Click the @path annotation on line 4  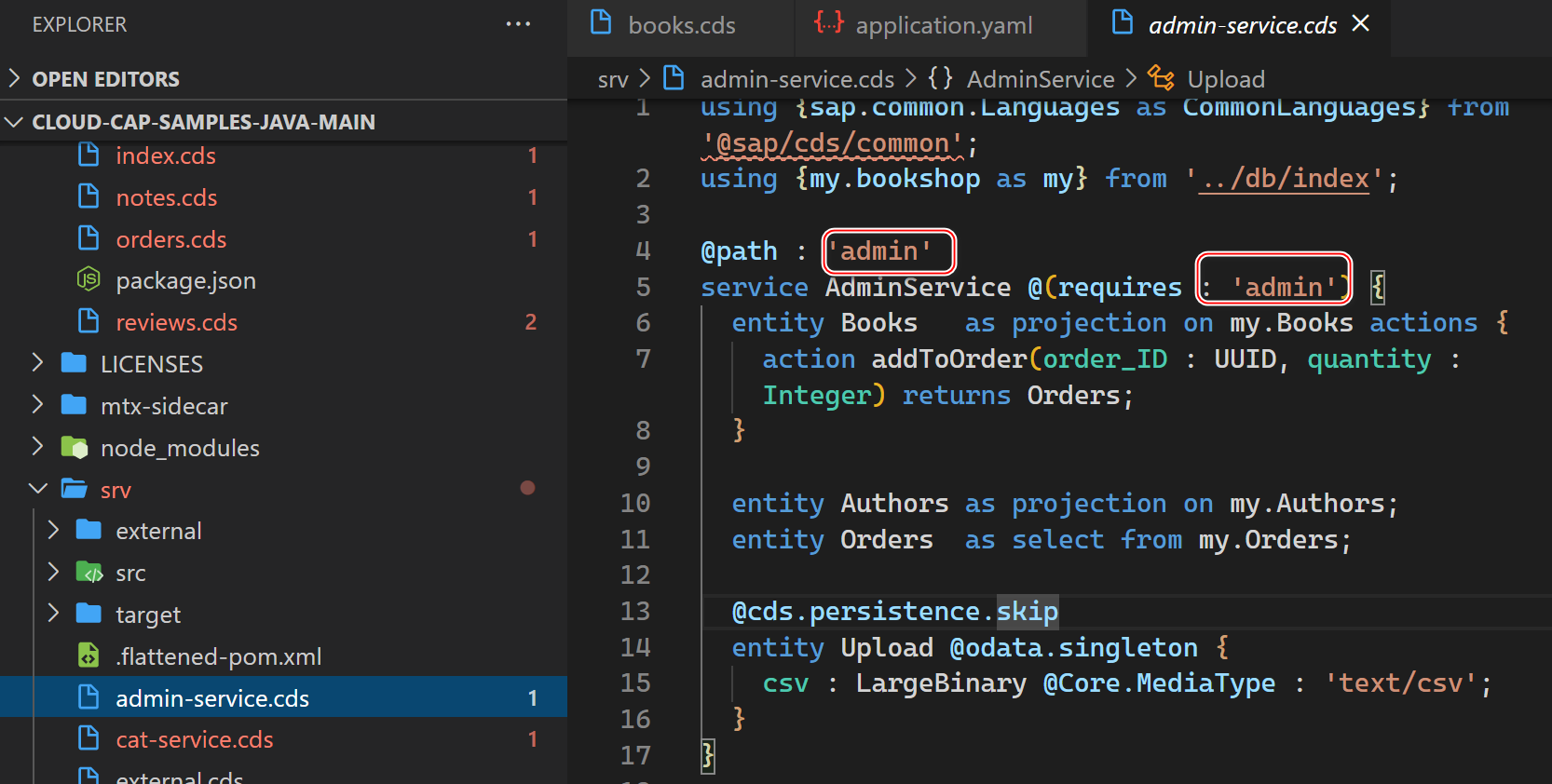pyautogui.click(x=739, y=251)
